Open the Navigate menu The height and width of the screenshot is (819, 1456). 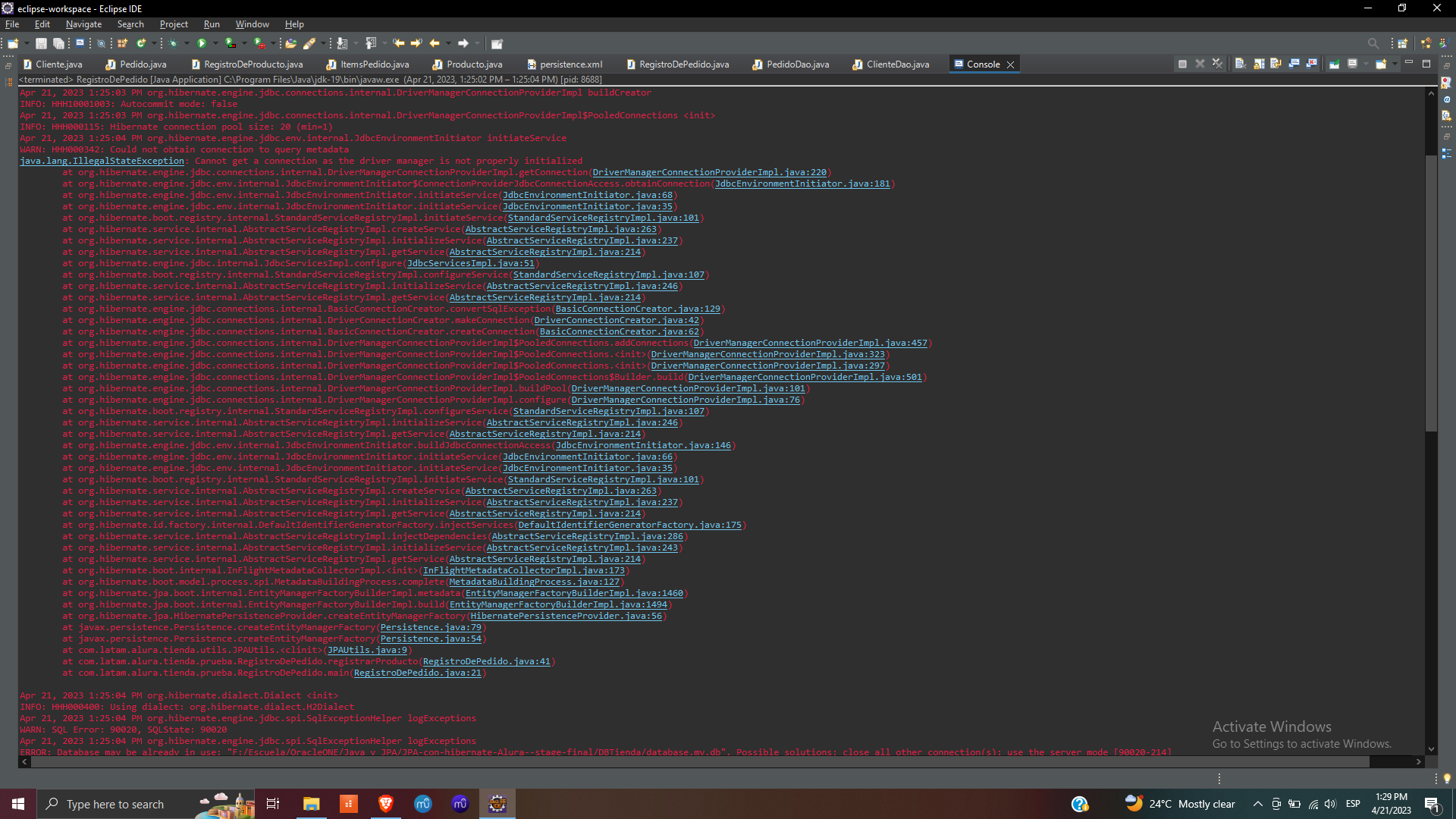click(83, 24)
